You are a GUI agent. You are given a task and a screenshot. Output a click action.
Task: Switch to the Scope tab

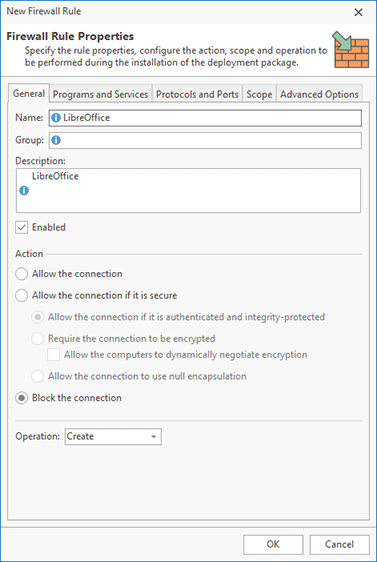click(x=259, y=94)
